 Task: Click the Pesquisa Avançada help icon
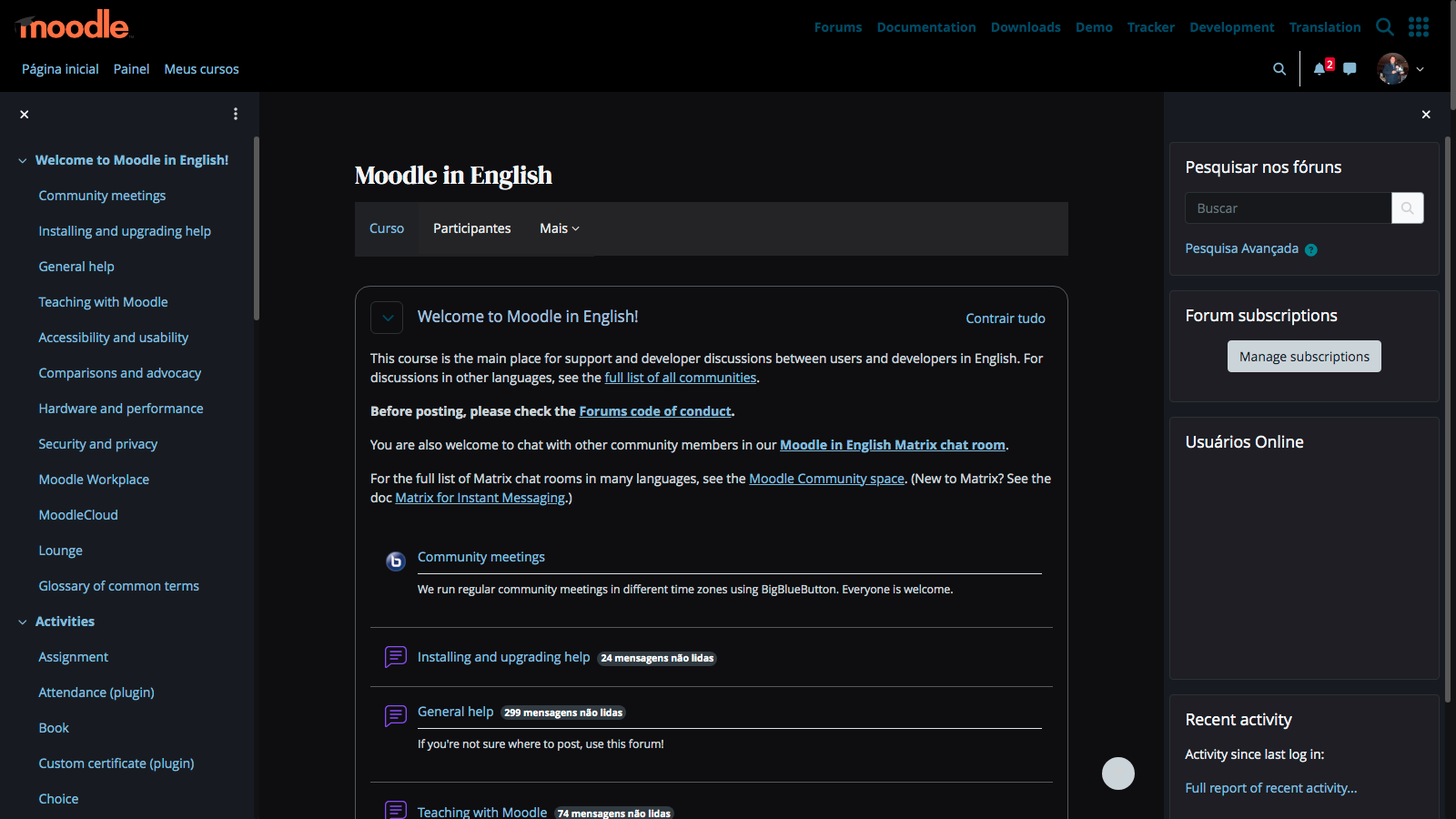point(1311,249)
